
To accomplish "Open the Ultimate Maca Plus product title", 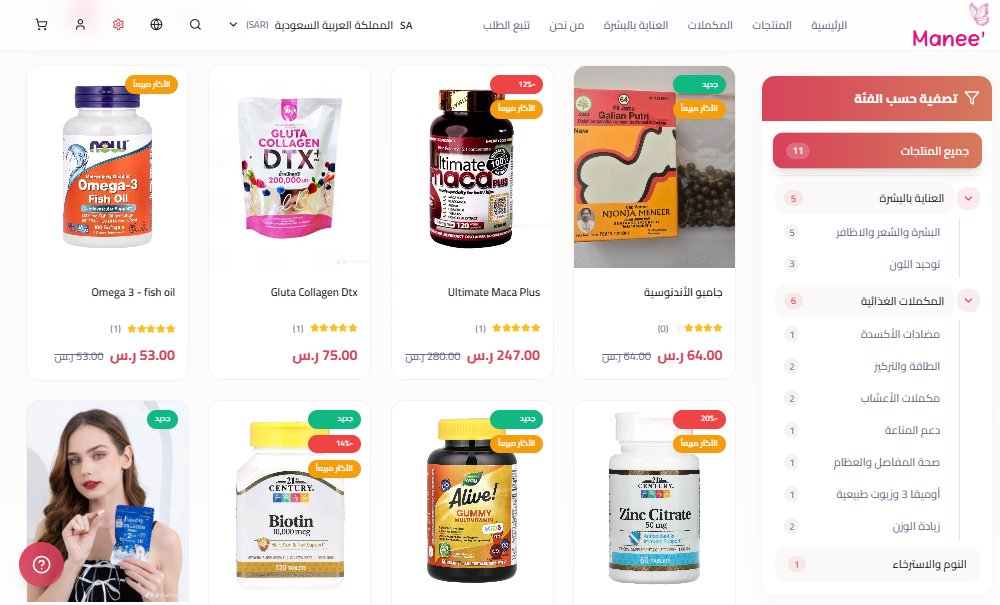I will tap(494, 292).
